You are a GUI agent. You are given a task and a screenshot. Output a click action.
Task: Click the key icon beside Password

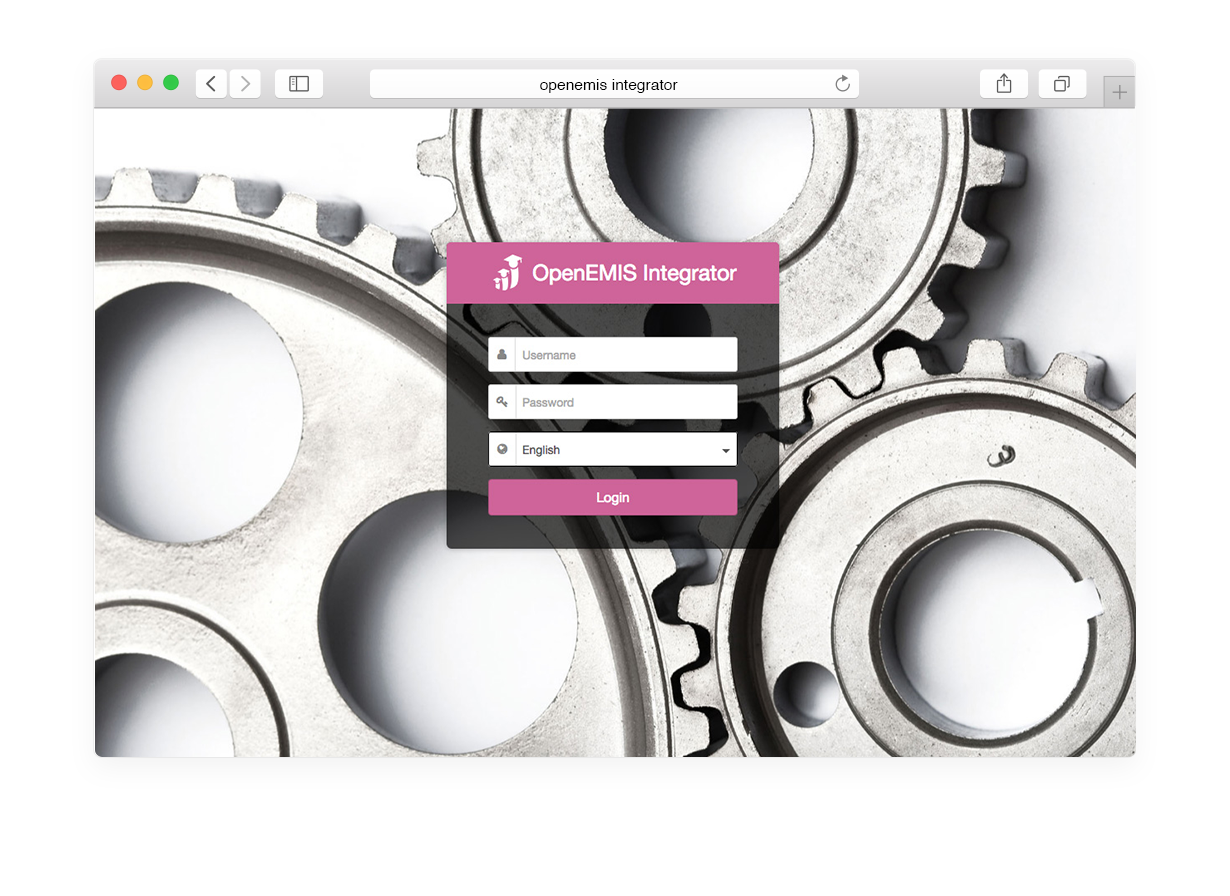(x=502, y=402)
